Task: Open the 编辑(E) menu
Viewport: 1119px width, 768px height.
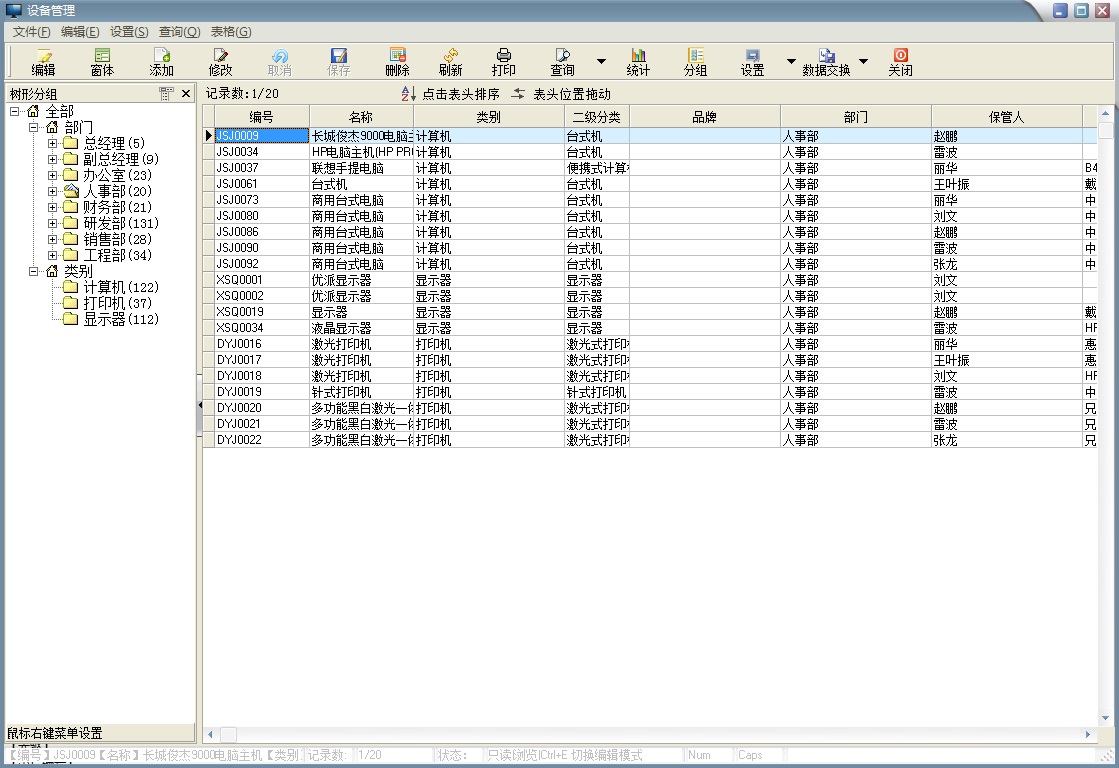Action: [x=80, y=32]
